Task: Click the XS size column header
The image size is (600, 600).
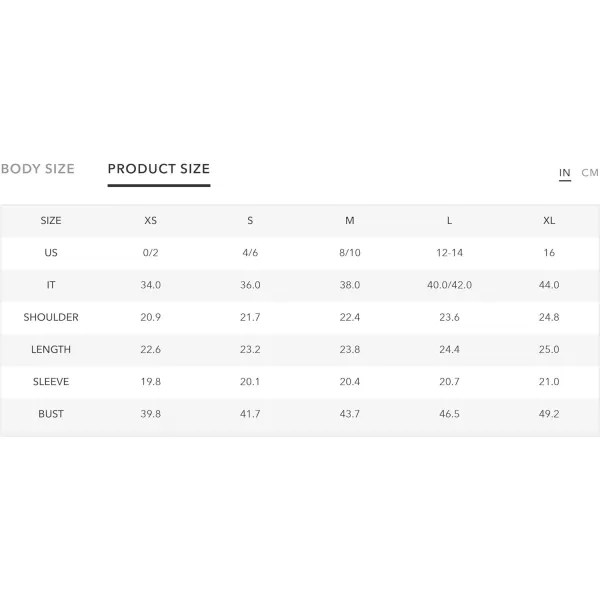Action: tap(150, 220)
